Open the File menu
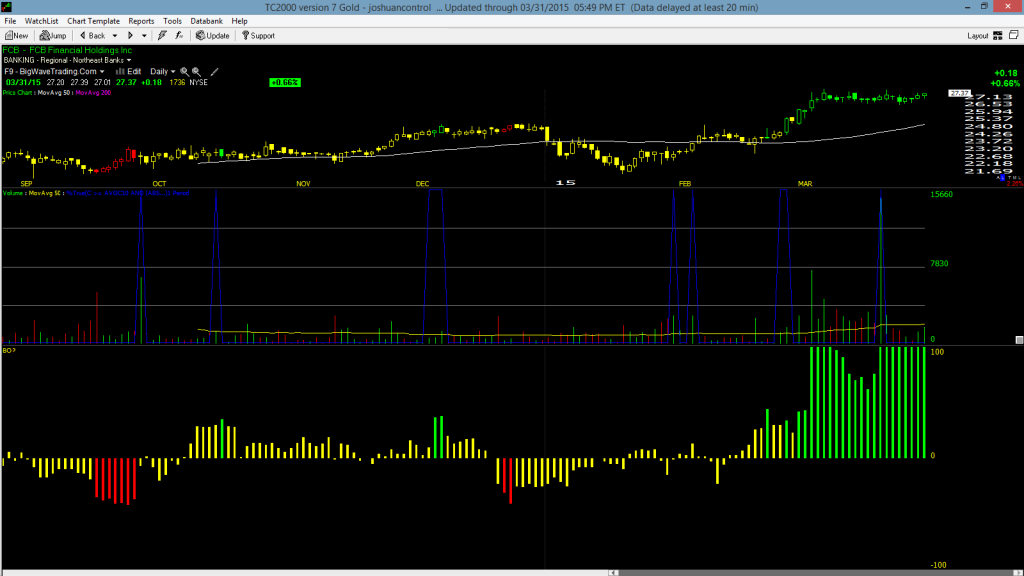1024x576 pixels. (x=10, y=21)
